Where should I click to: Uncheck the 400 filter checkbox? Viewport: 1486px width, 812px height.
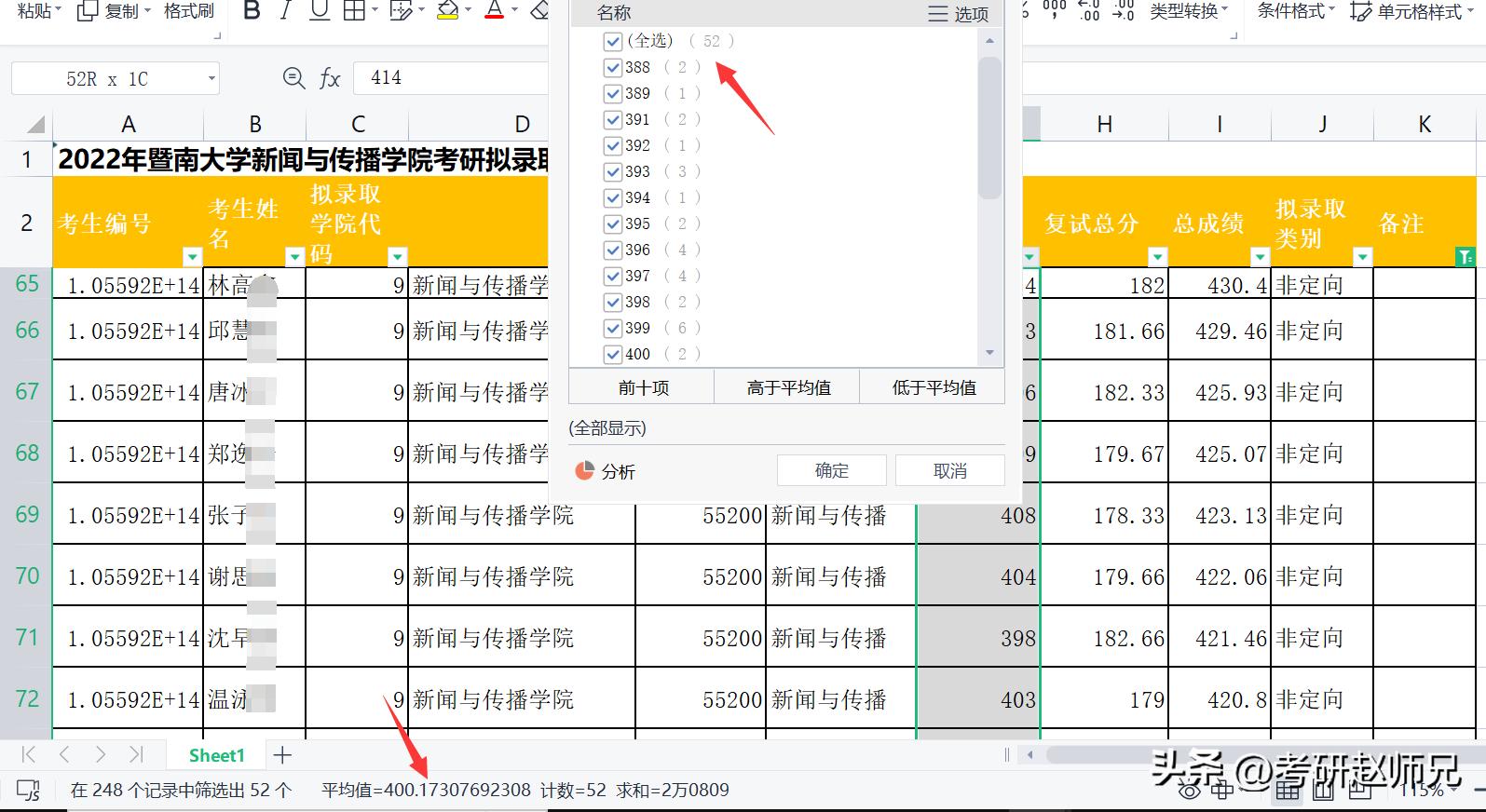(x=612, y=354)
